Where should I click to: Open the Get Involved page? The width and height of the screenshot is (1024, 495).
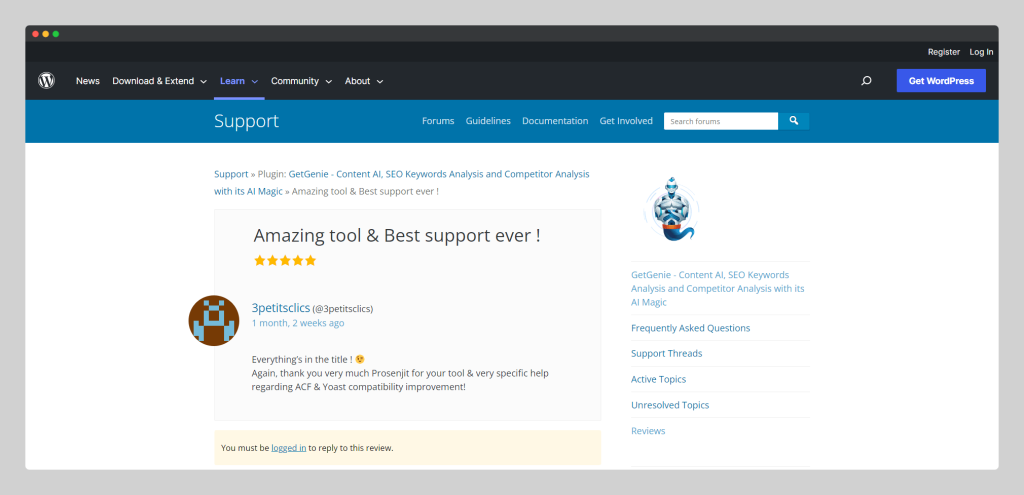pos(626,121)
